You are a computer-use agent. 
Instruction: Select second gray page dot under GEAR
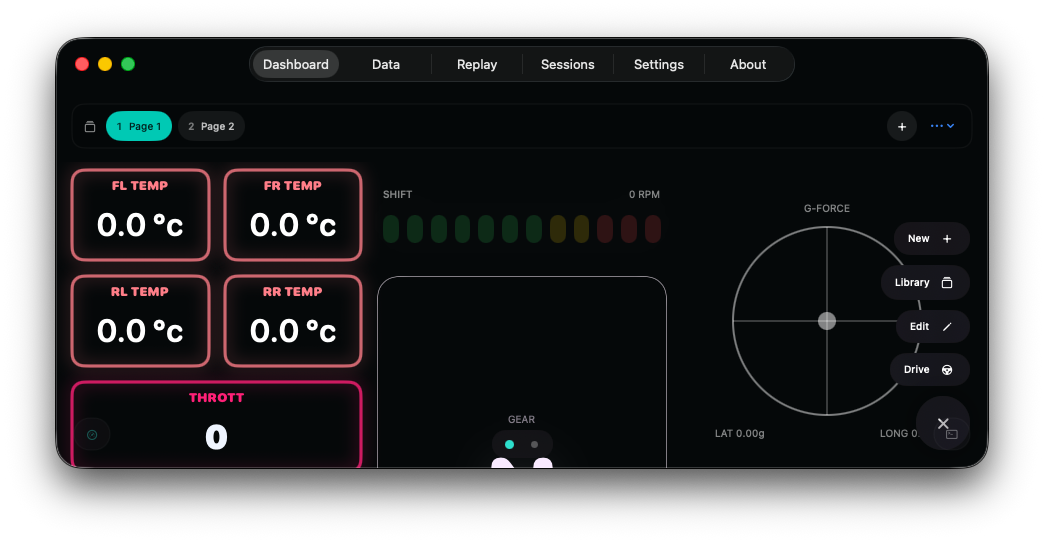tap(534, 444)
